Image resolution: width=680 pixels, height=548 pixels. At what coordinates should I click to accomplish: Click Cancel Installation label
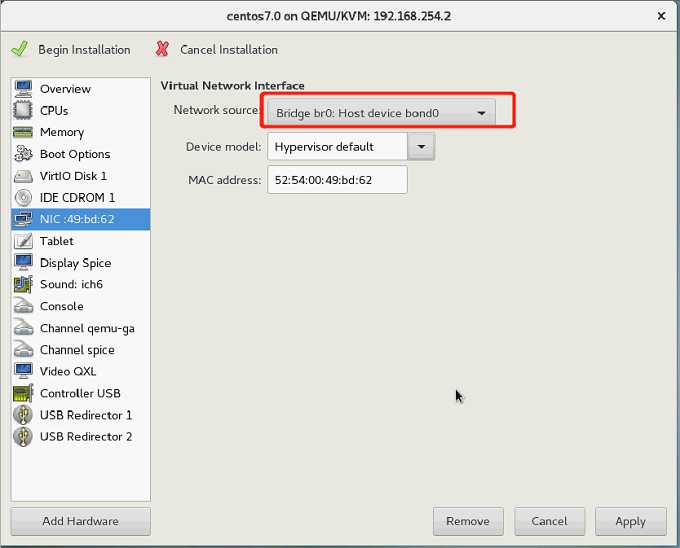[229, 50]
